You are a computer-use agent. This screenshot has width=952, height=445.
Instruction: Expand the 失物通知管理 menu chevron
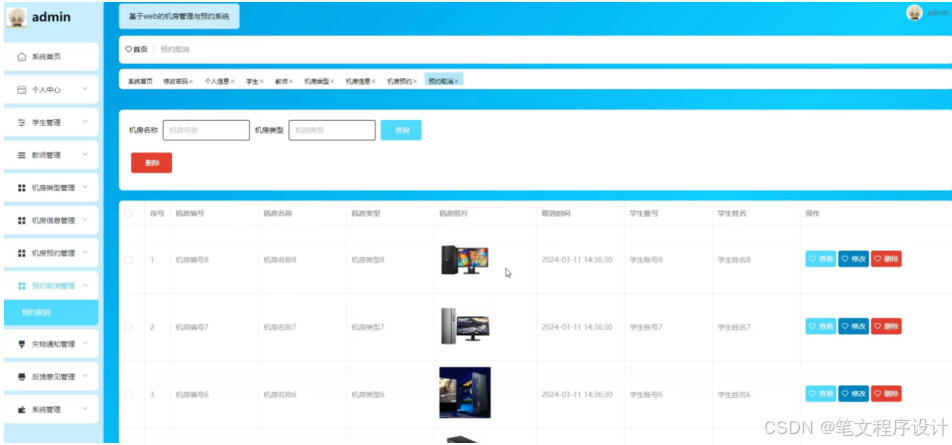click(85, 344)
